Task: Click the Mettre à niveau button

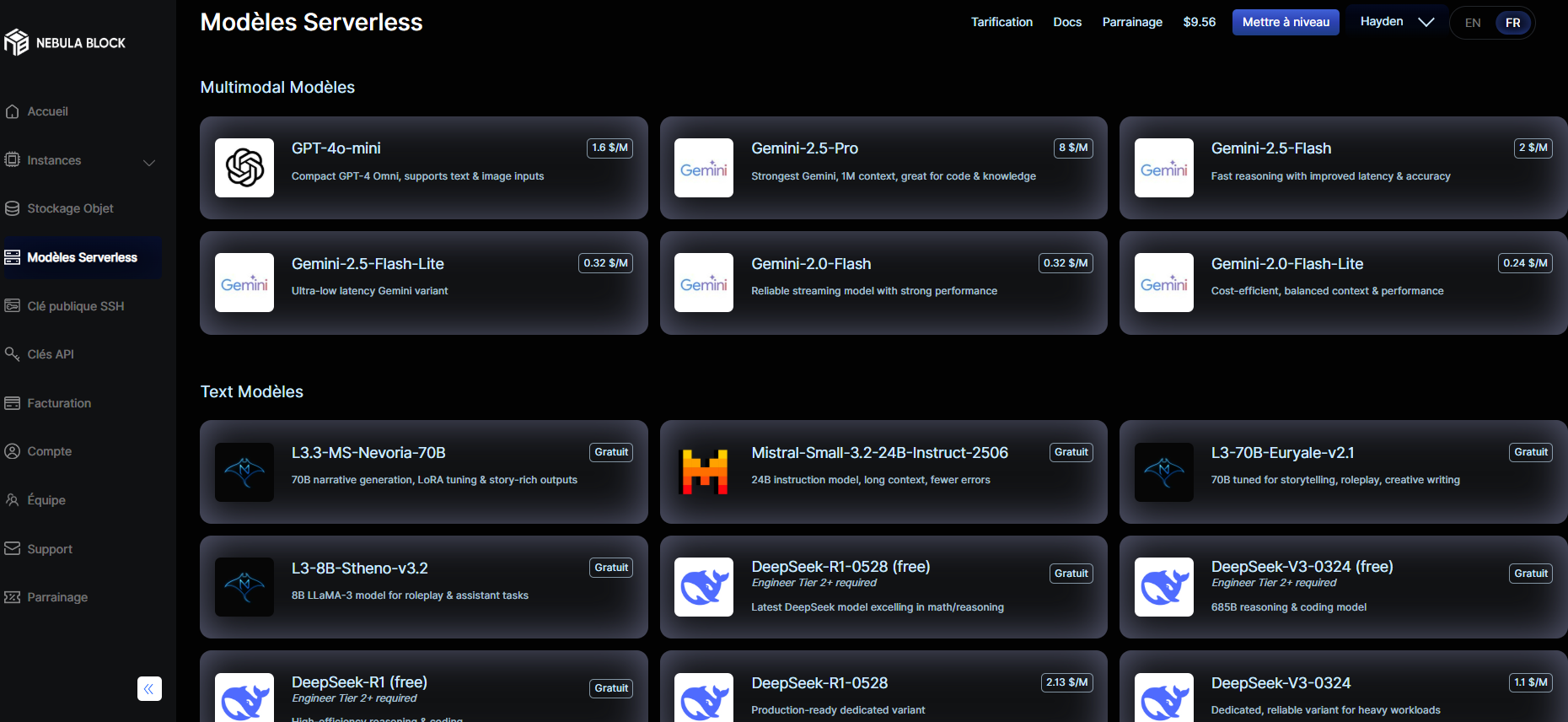Action: coord(1286,22)
